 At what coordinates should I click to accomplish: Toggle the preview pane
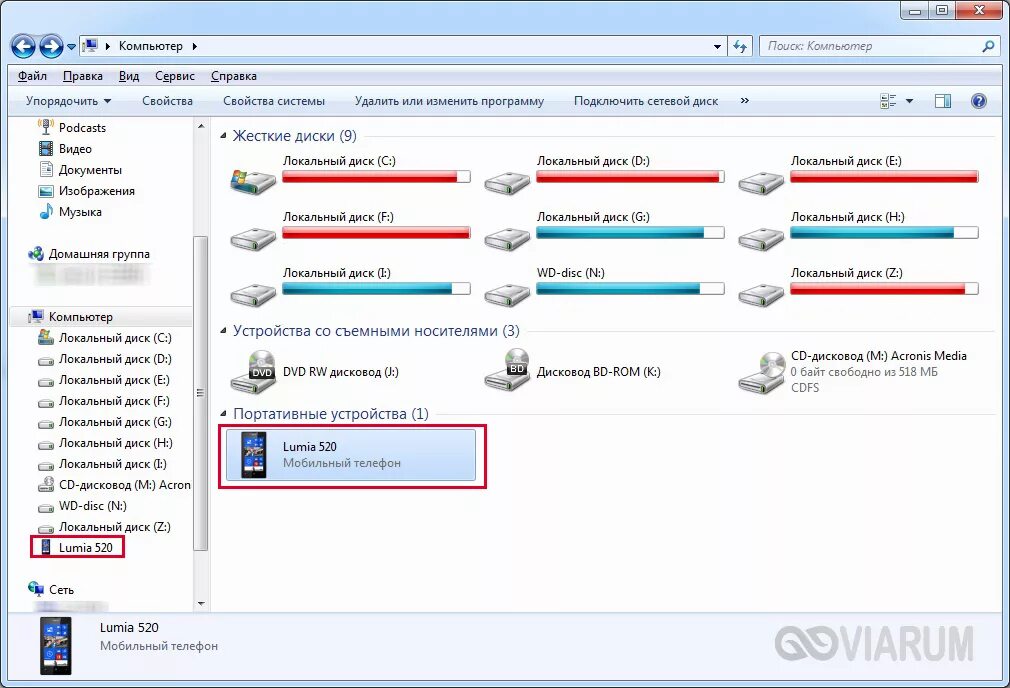(x=943, y=101)
